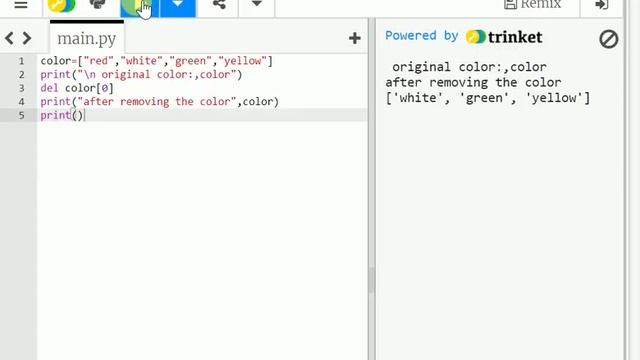Click the Remix button
This screenshot has width=640, height=360.
(532, 4)
